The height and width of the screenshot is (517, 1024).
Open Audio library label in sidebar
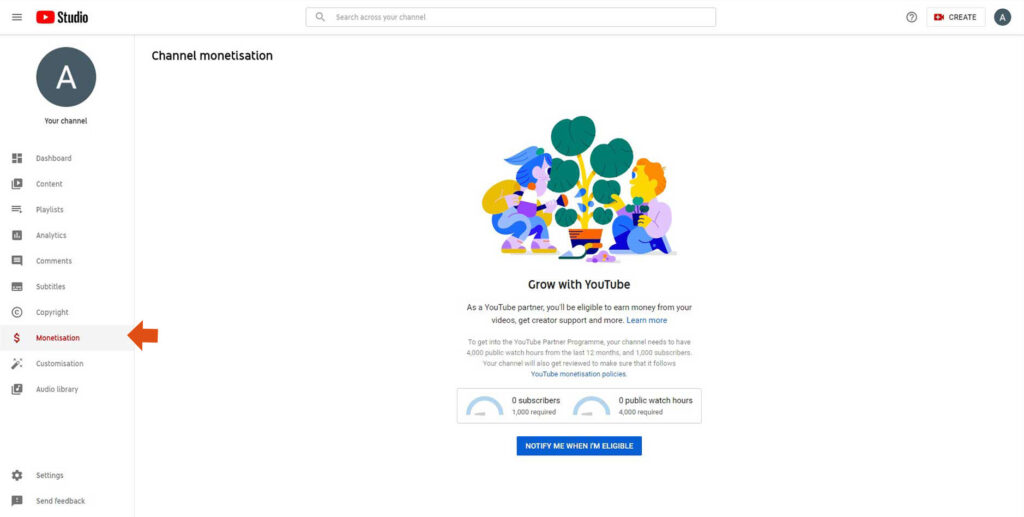point(57,389)
